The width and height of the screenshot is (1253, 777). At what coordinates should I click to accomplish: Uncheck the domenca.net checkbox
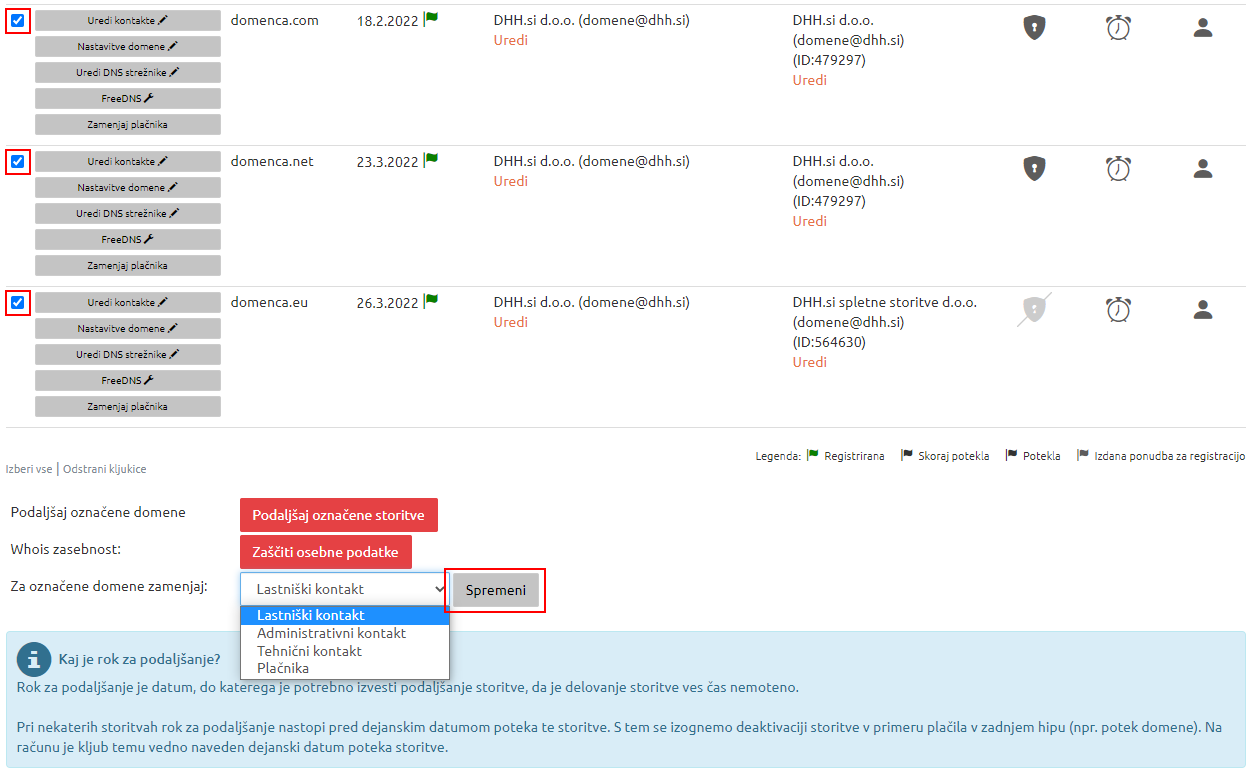[x=18, y=161]
